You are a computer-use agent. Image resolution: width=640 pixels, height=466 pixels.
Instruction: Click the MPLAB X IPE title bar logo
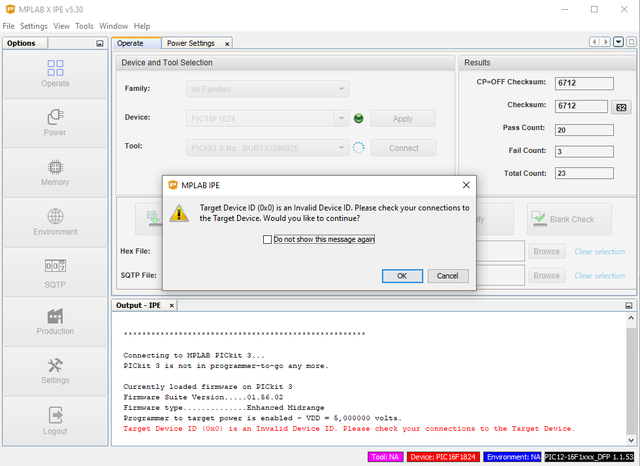(x=10, y=9)
